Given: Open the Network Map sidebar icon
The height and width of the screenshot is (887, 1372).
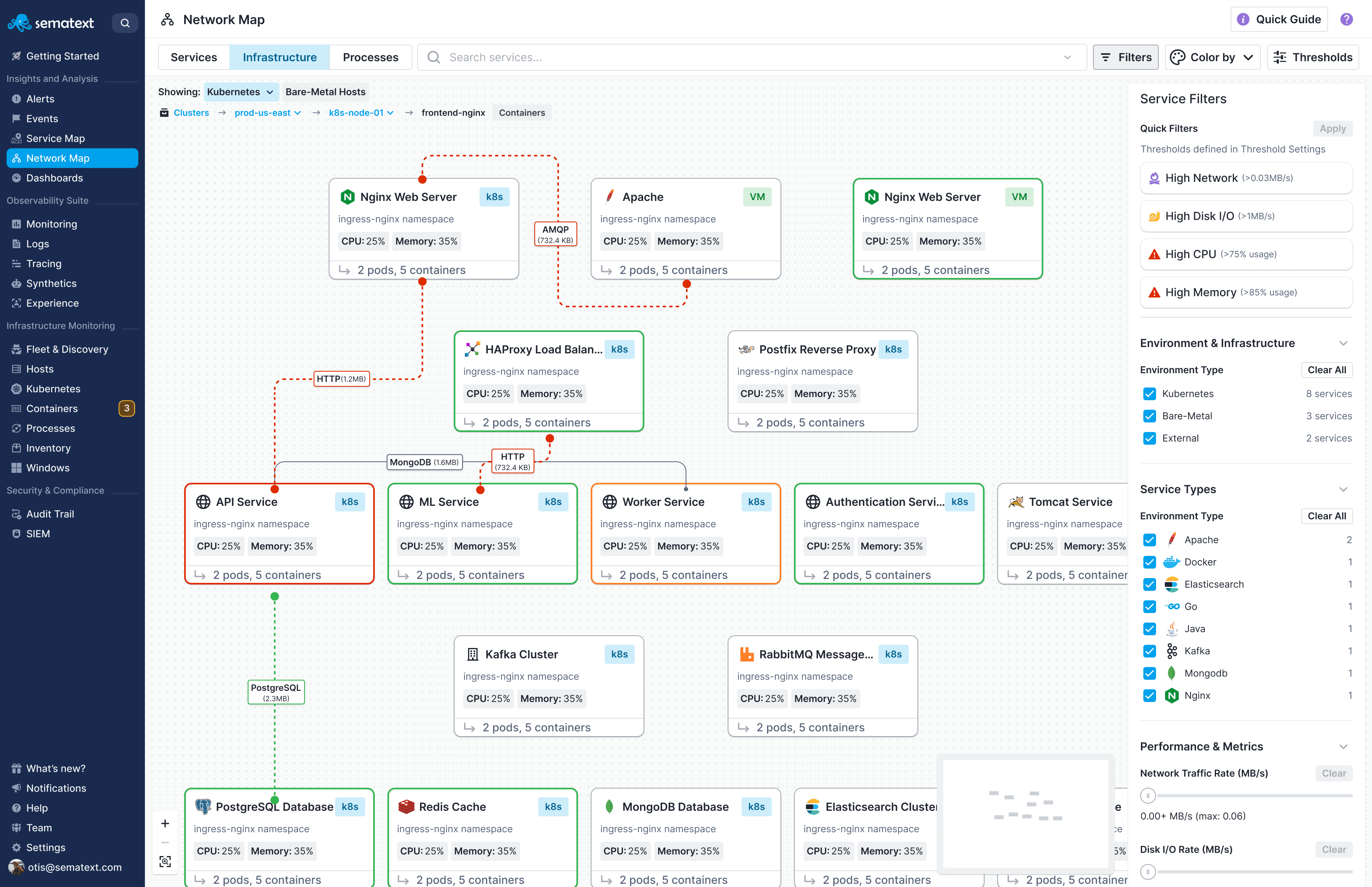Looking at the screenshot, I should 17,158.
